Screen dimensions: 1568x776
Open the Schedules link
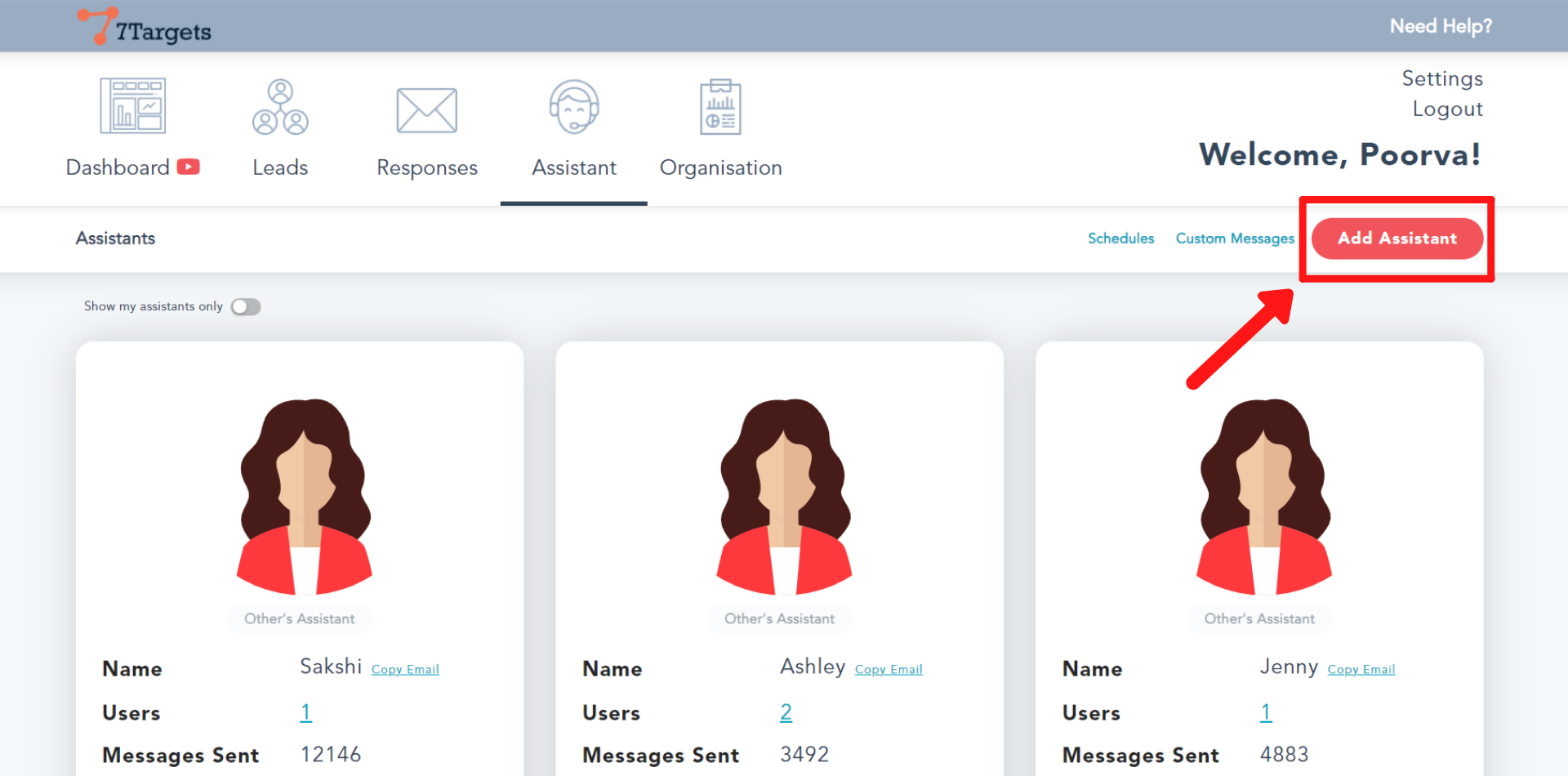click(1120, 239)
